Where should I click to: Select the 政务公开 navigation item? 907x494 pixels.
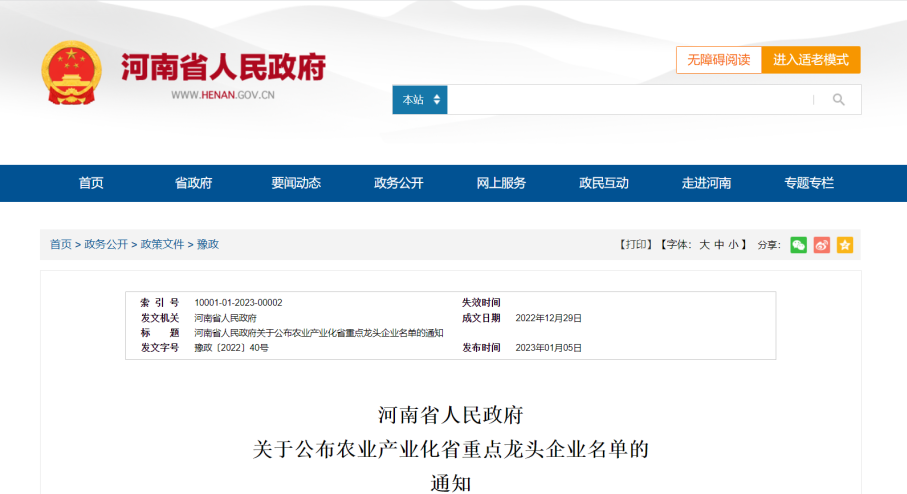coord(398,183)
